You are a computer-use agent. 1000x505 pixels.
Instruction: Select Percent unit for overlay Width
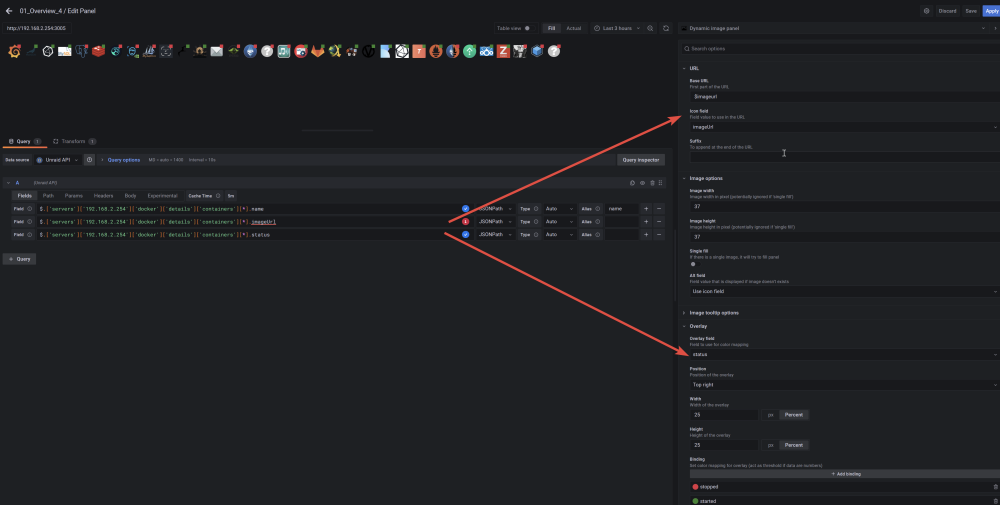pos(793,414)
